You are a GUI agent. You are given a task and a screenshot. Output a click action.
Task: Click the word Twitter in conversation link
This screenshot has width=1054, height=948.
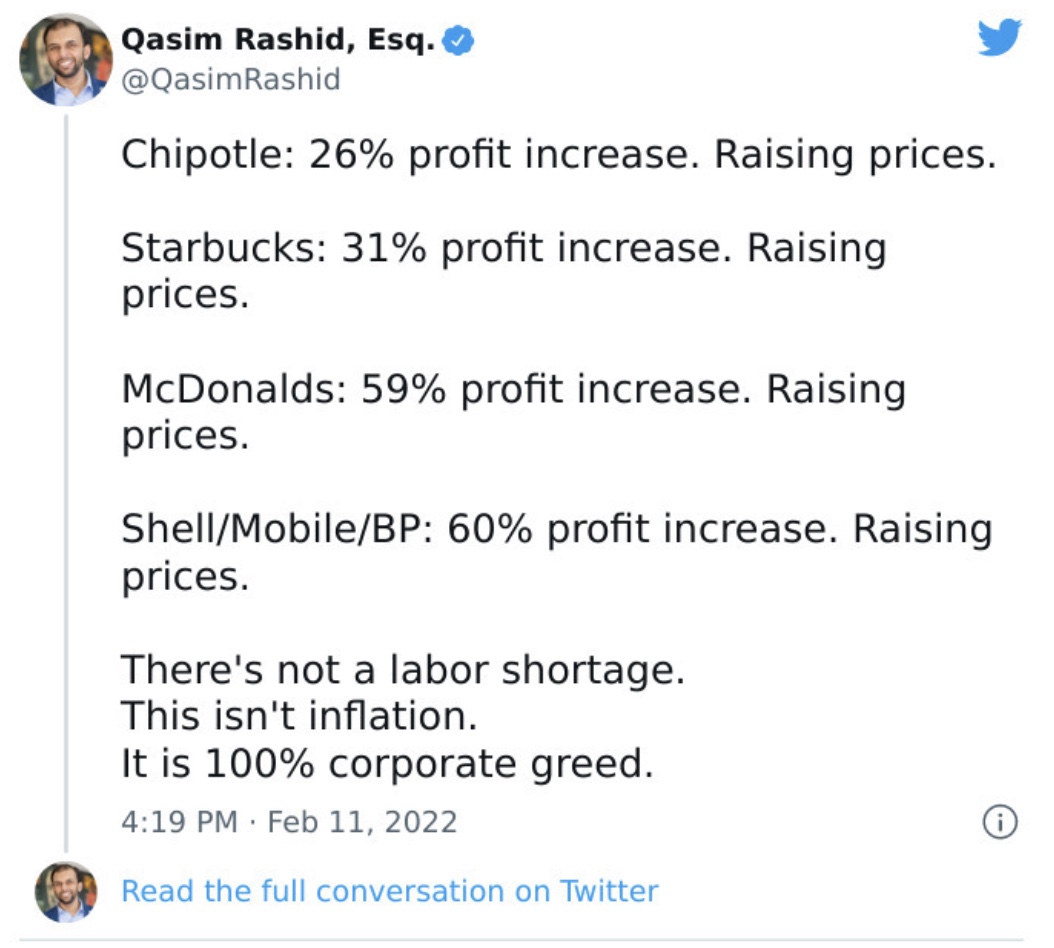point(609,891)
